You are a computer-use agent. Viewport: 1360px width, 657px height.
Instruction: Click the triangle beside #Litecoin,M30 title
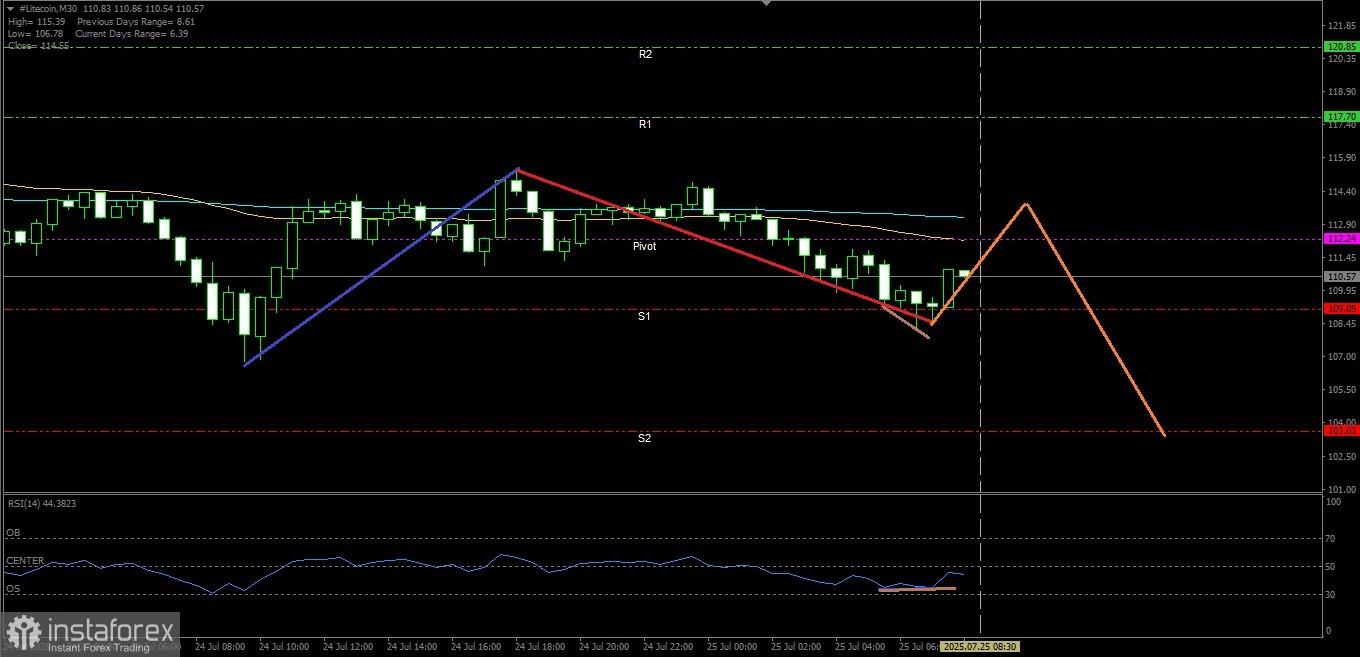pyautogui.click(x=10, y=8)
